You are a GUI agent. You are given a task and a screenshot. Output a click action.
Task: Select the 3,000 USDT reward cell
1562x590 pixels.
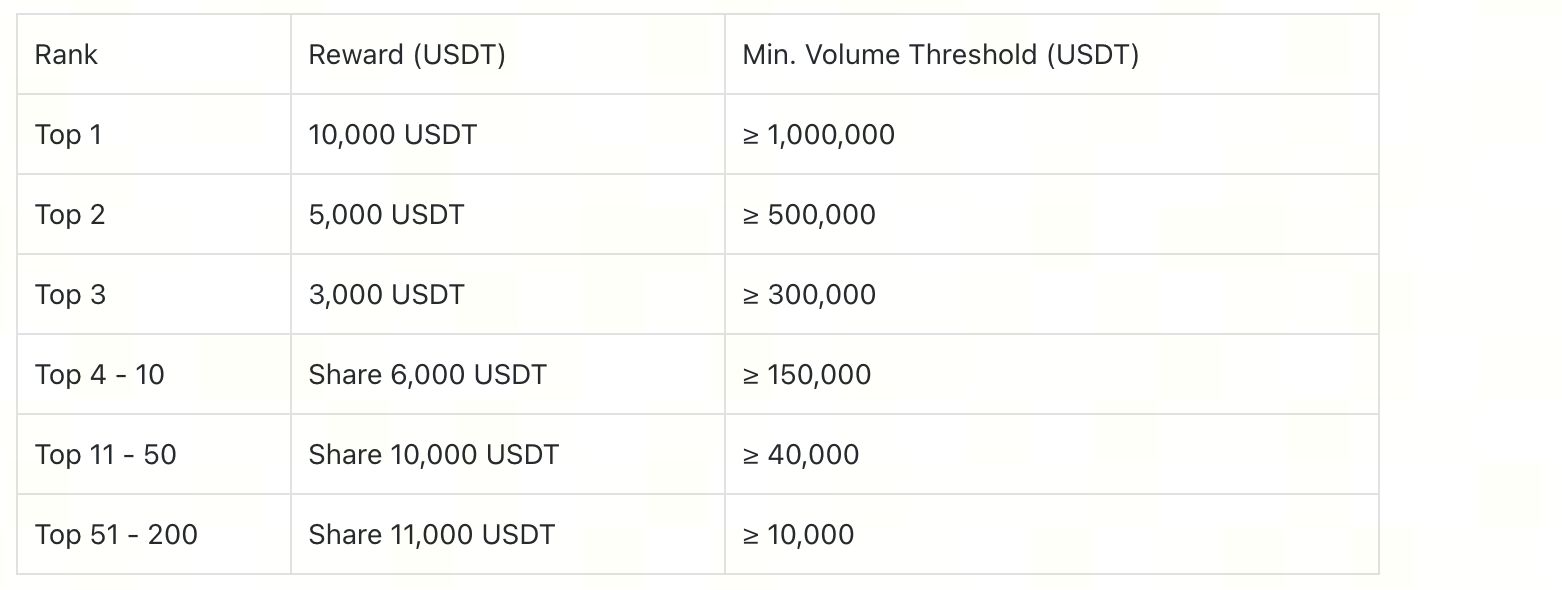coord(386,295)
